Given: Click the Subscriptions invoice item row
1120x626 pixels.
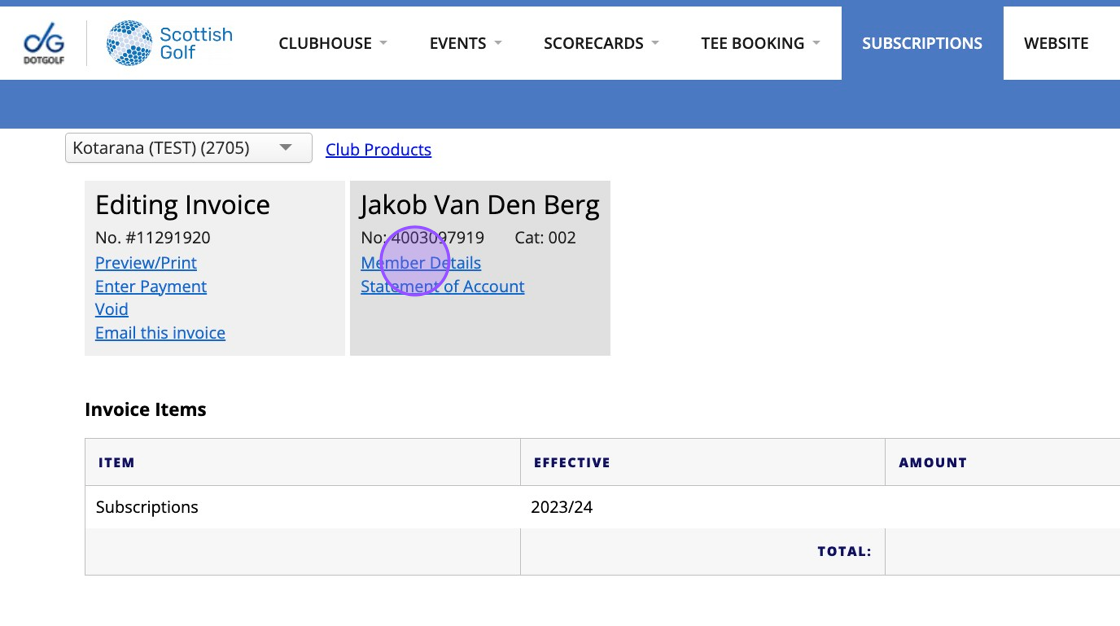Looking at the screenshot, I should (x=147, y=507).
